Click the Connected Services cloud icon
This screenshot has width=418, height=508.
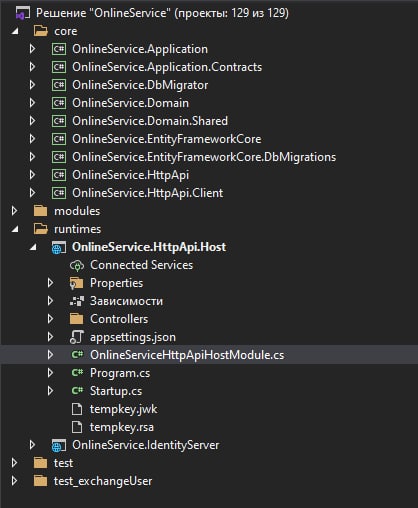coord(77,266)
